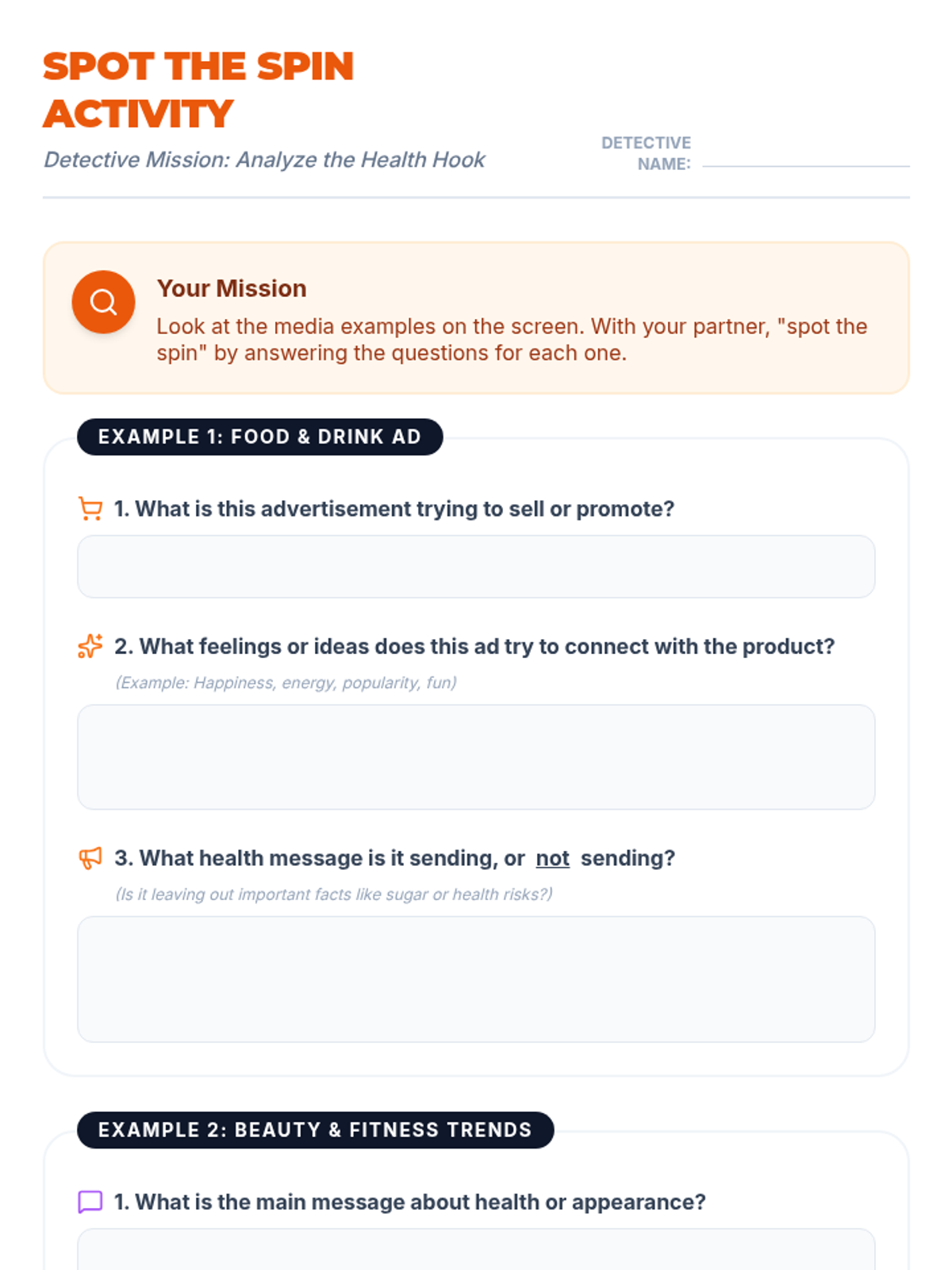This screenshot has width=952, height=1270.
Task: Click the answer box for feelings or ideas
Action: [476, 757]
